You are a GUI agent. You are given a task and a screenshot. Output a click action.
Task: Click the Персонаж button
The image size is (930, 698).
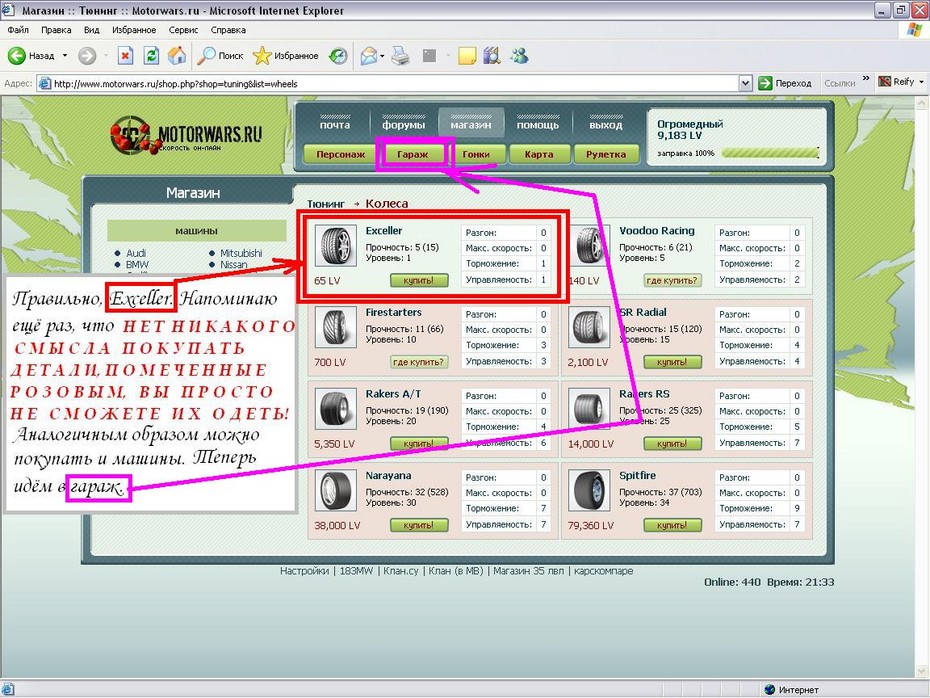340,154
